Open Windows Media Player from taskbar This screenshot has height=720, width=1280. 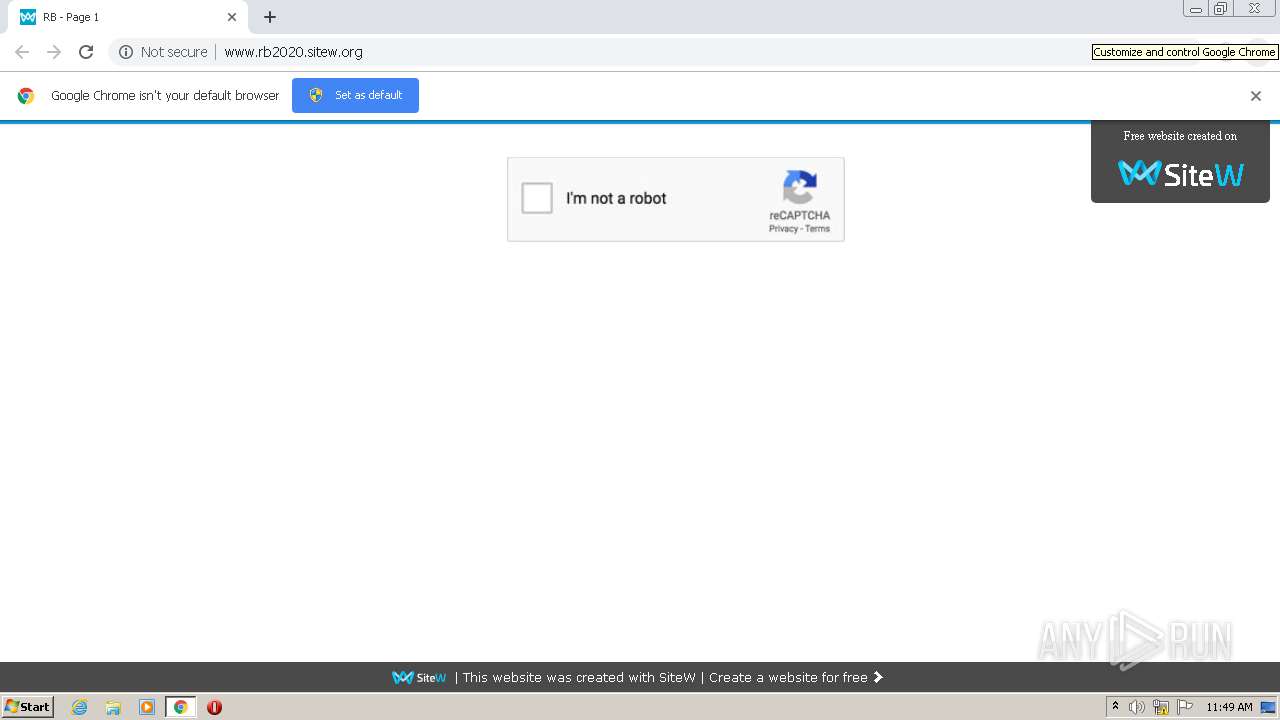click(x=147, y=707)
